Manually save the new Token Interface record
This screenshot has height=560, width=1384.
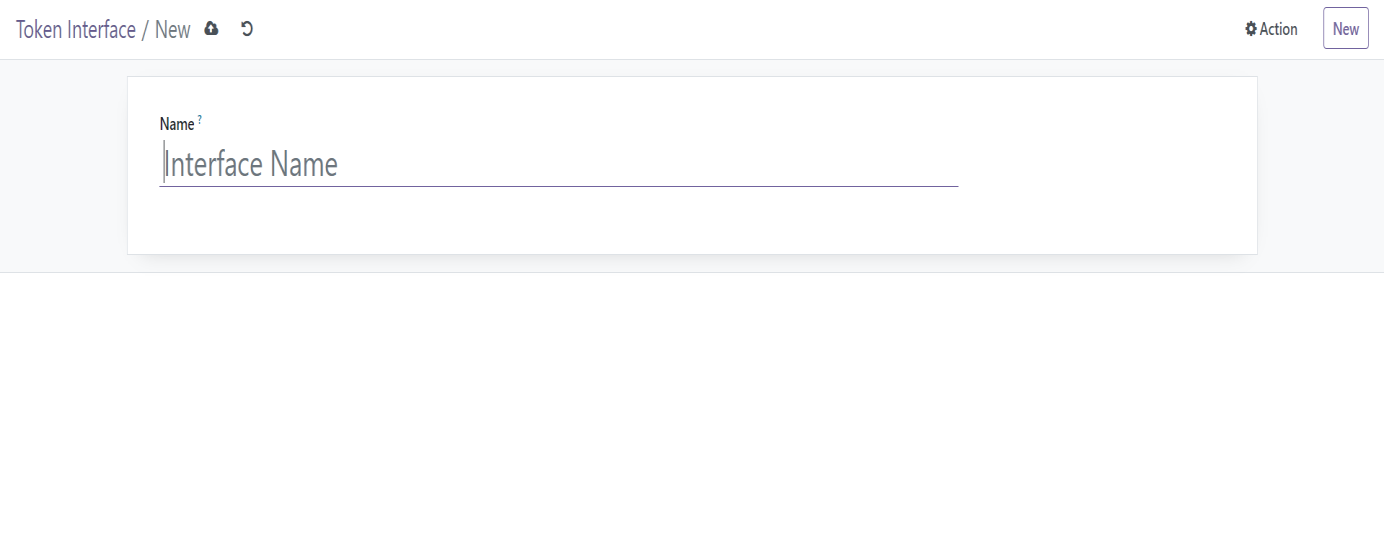coord(211,29)
